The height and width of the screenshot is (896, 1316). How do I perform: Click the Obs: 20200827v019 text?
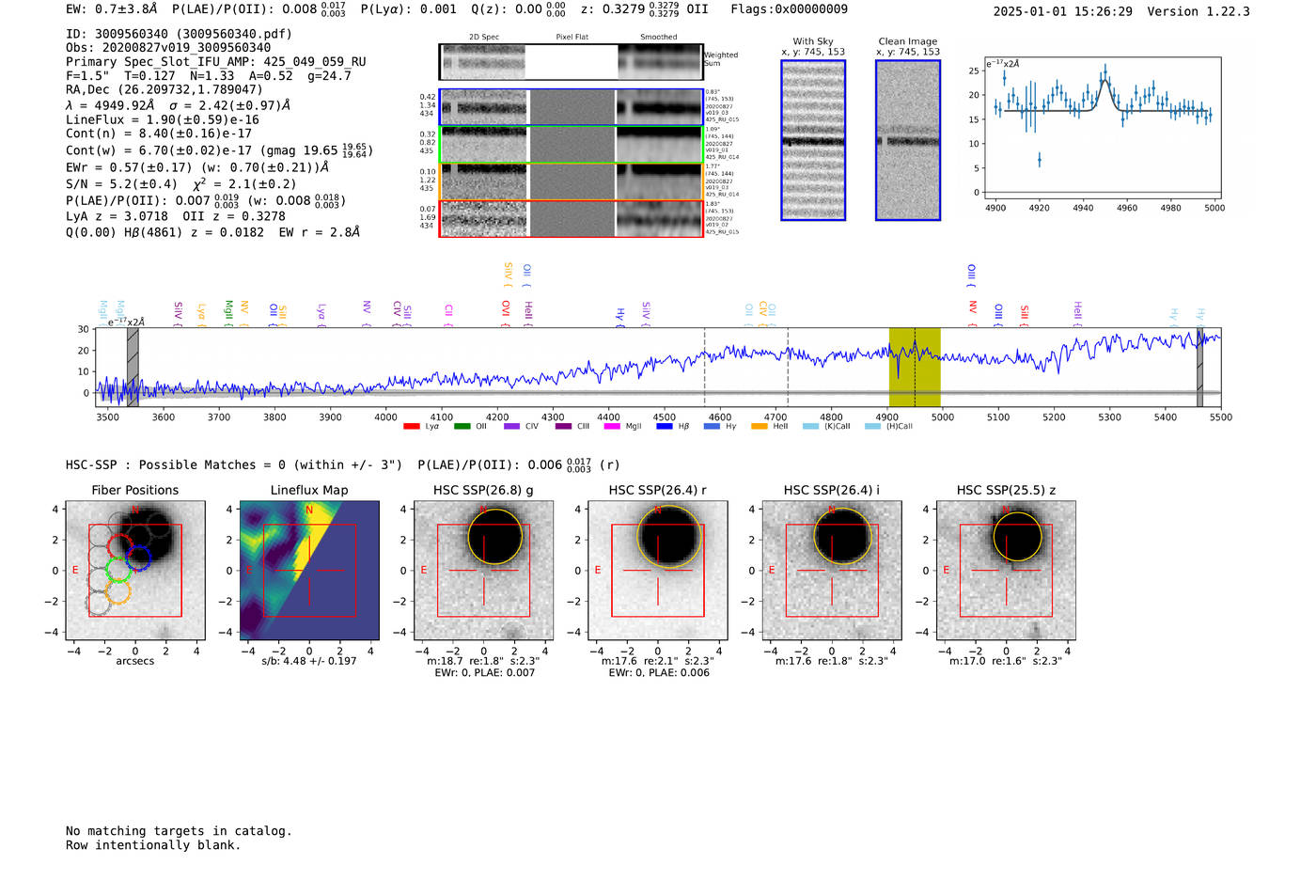coord(168,48)
